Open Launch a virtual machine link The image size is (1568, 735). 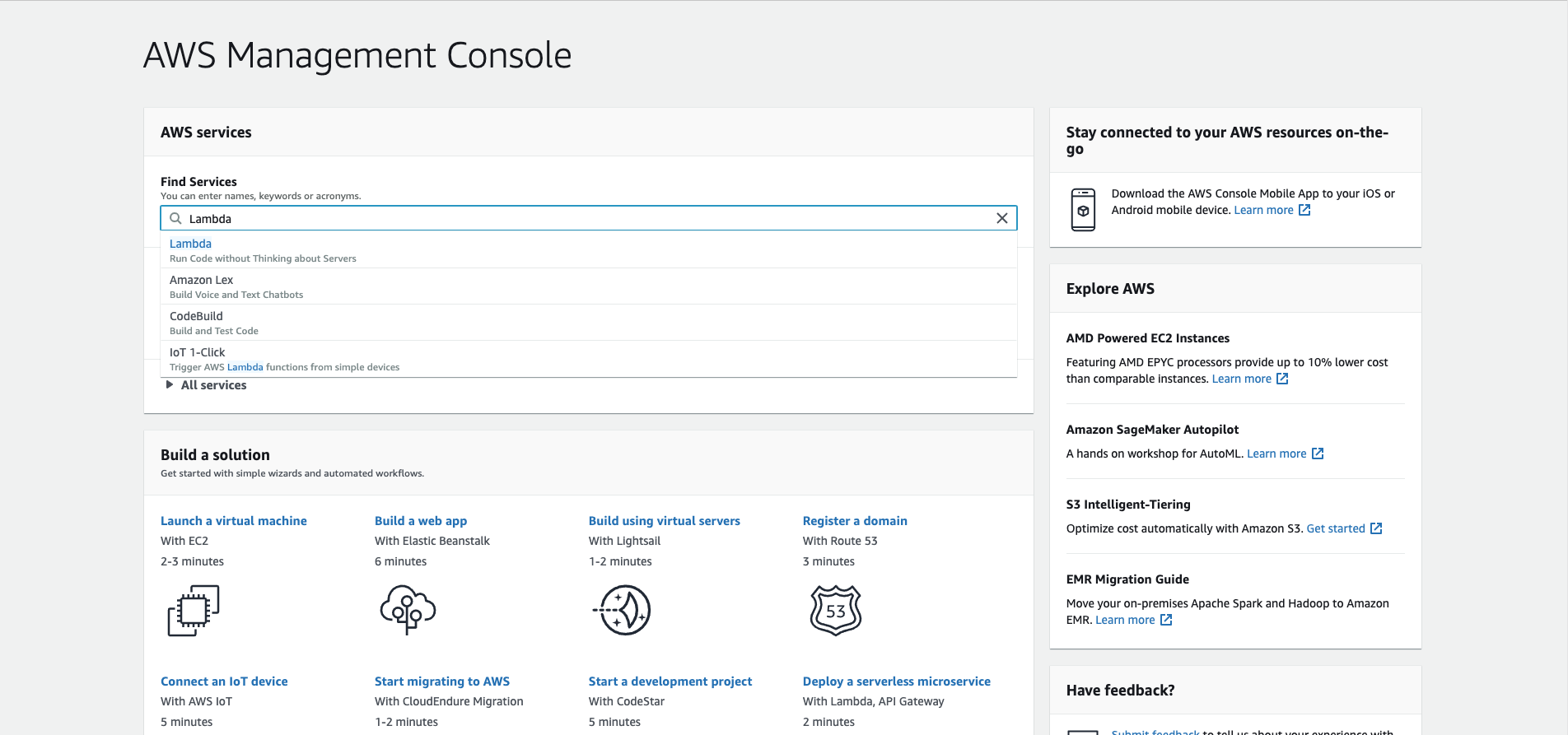pyautogui.click(x=234, y=521)
